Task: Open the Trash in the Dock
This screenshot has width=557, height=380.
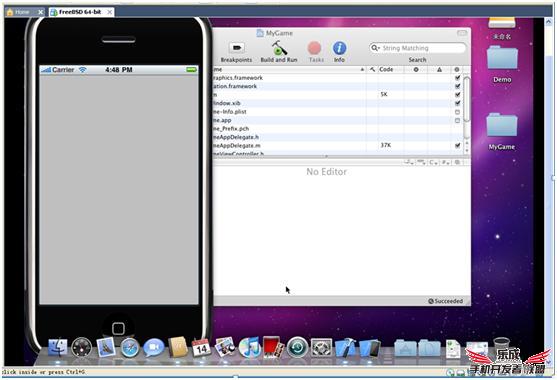Action: click(x=502, y=346)
